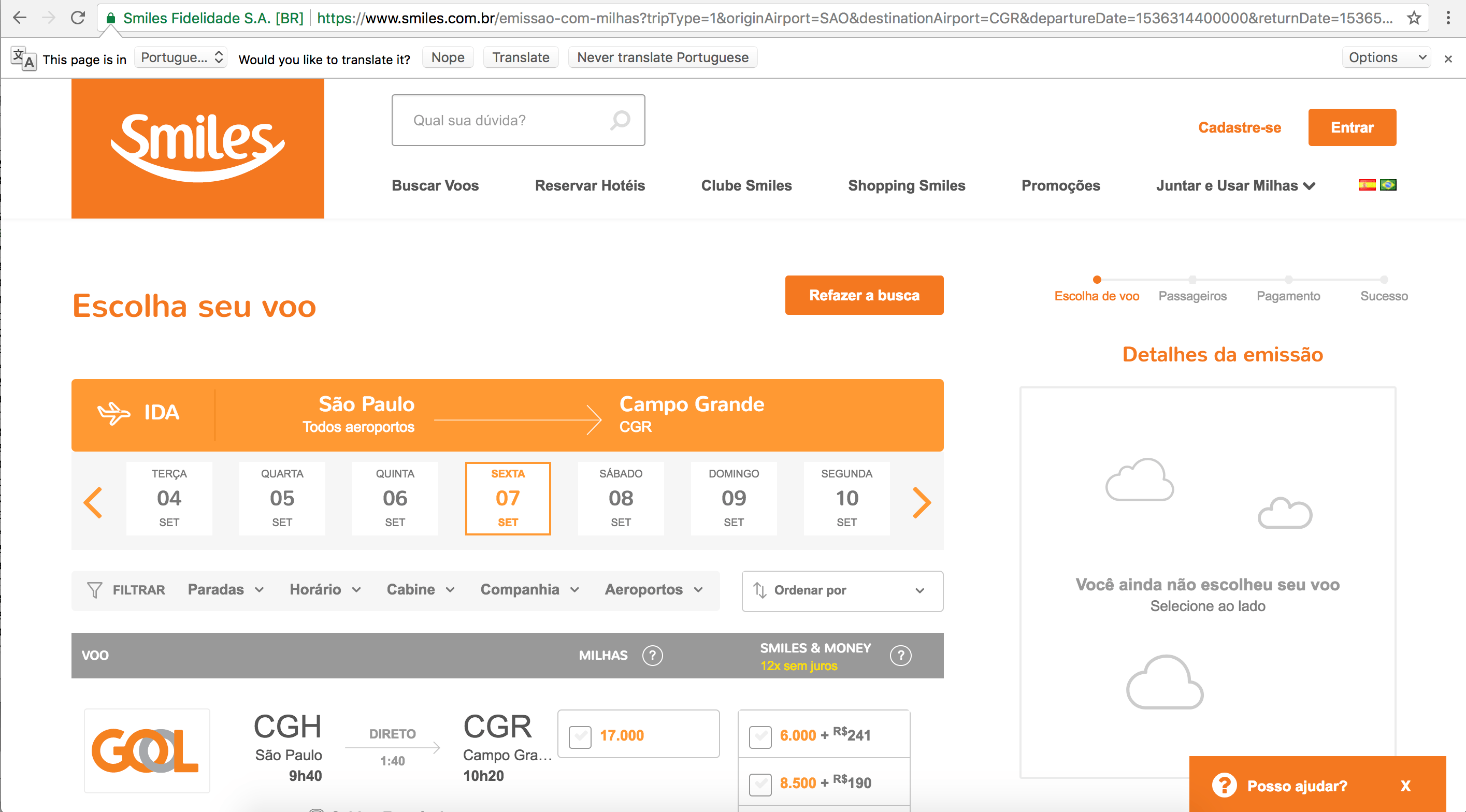Click the FILTRAR funnel icon
The width and height of the screenshot is (1466, 812).
(x=94, y=589)
